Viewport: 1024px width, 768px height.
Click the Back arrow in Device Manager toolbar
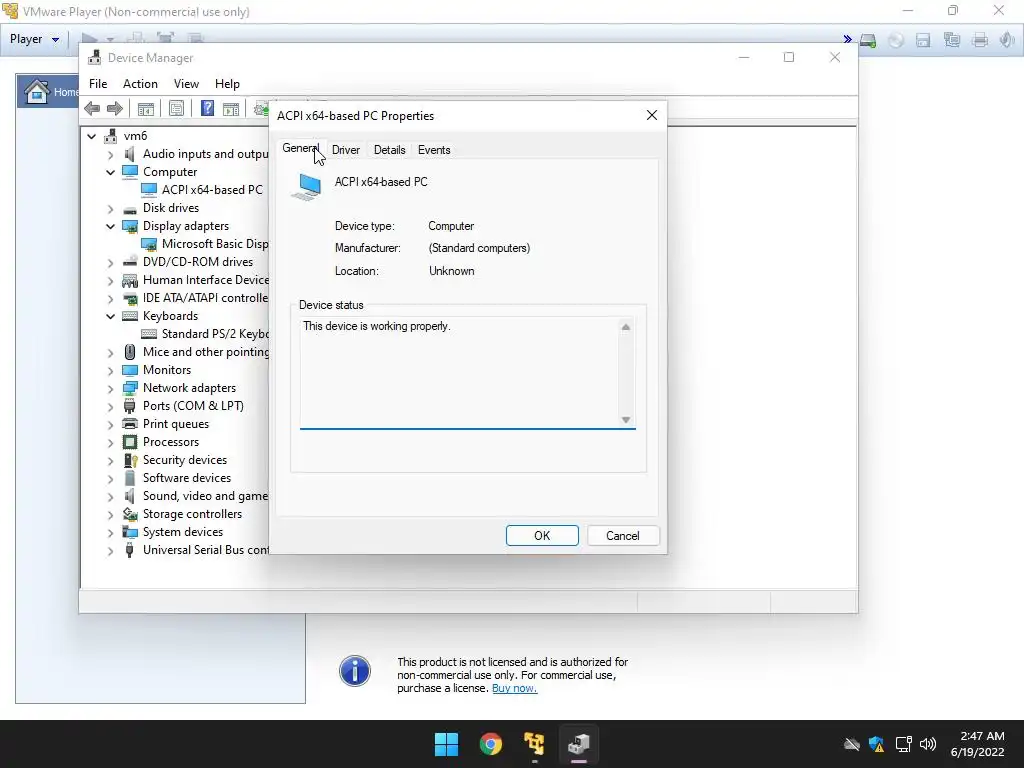(92, 108)
